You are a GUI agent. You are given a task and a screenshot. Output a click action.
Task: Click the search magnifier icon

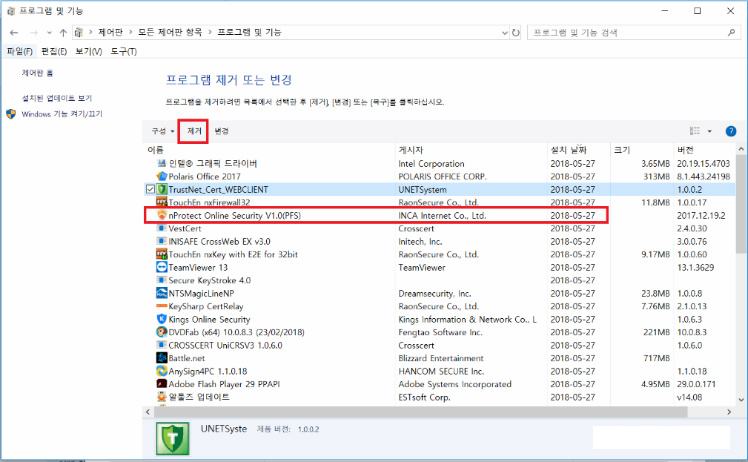tap(731, 32)
